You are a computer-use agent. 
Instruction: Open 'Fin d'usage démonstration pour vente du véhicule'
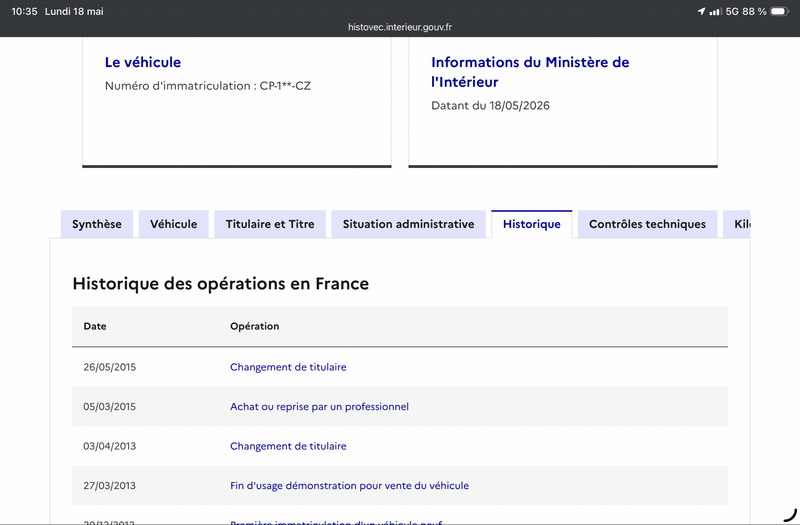pyautogui.click(x=349, y=486)
